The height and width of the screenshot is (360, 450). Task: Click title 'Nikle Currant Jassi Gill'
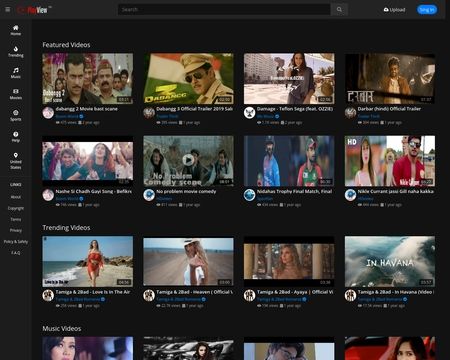pyautogui.click(x=396, y=191)
